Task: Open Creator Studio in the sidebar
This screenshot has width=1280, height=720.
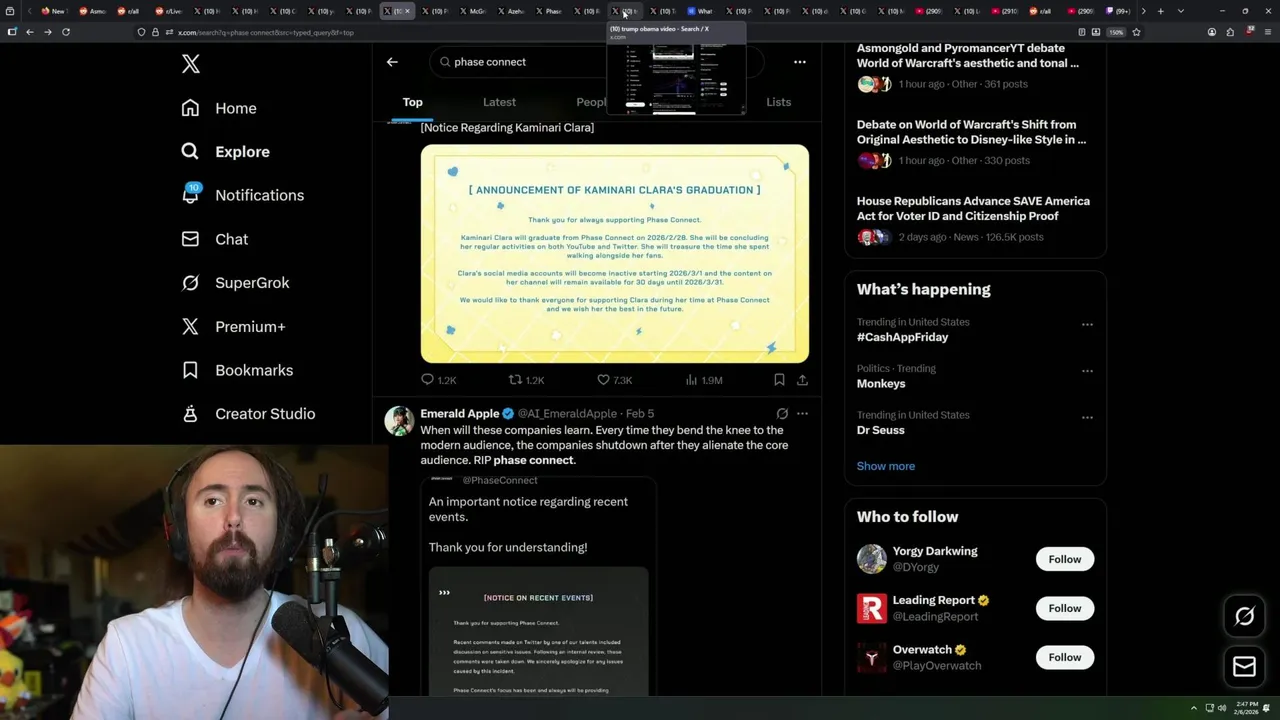Action: 248,414
